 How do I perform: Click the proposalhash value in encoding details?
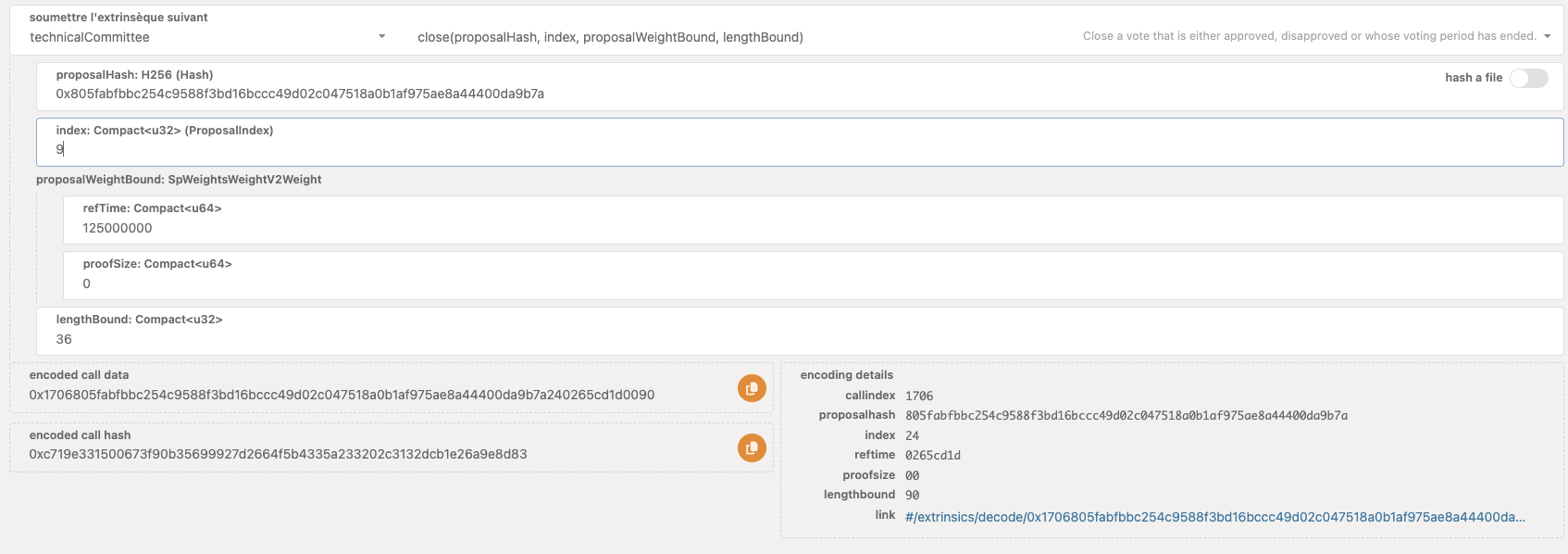[1126, 415]
